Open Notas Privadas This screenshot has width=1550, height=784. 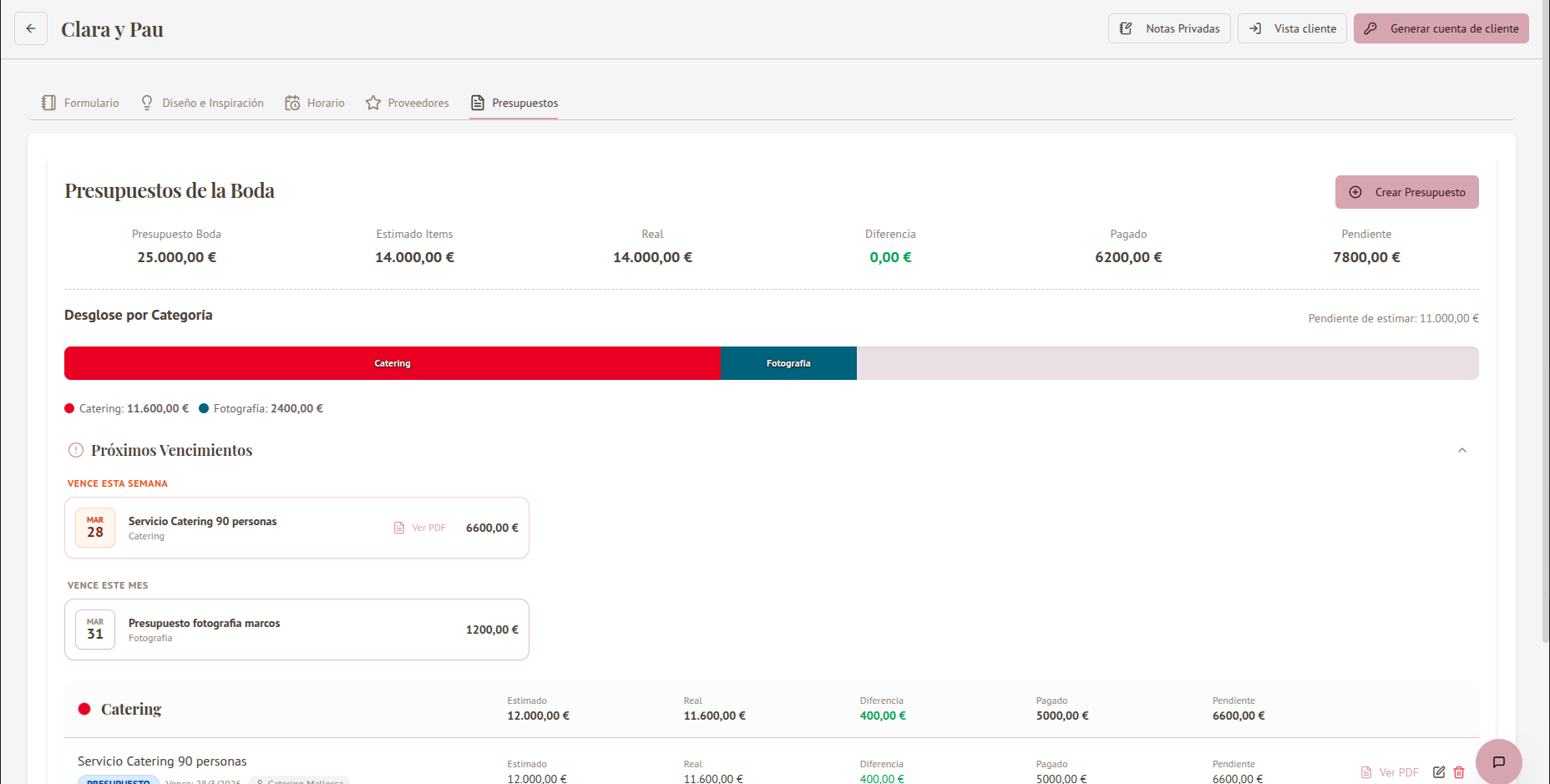pyautogui.click(x=1168, y=28)
